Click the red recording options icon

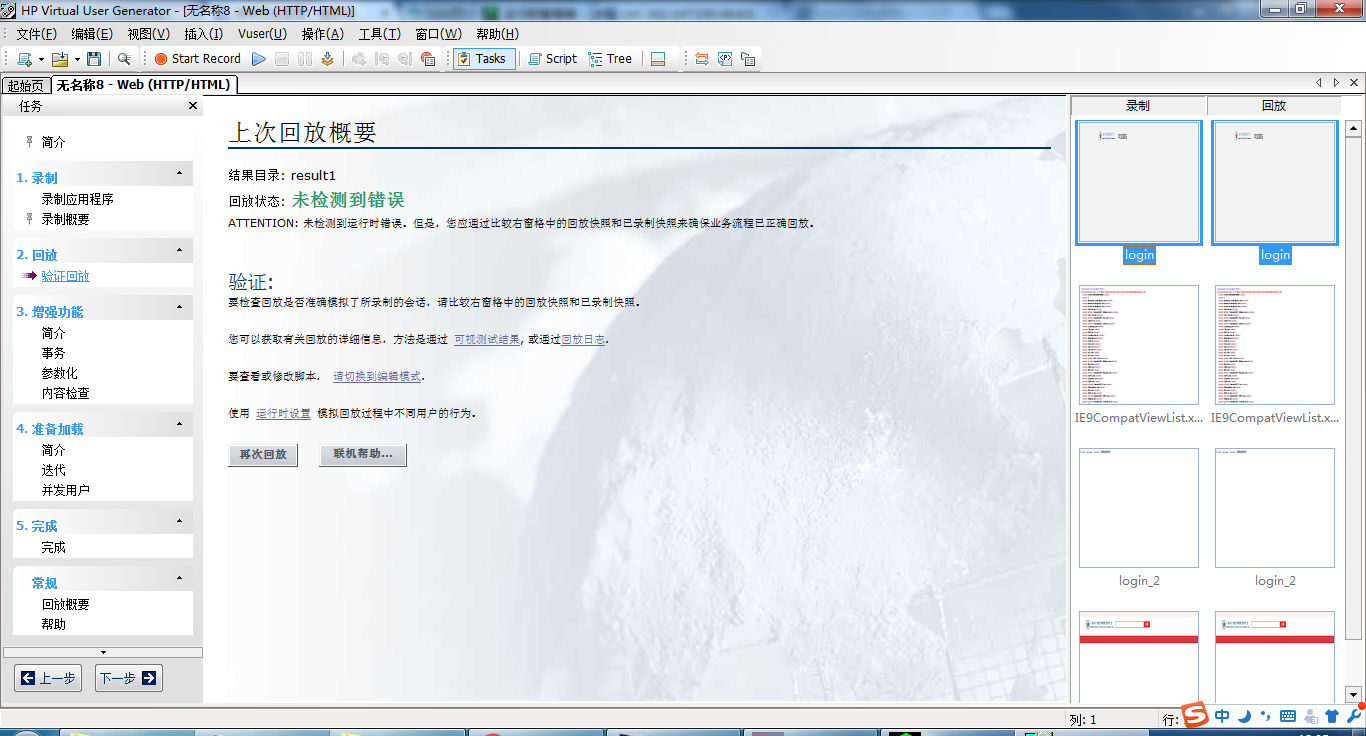tap(428, 59)
